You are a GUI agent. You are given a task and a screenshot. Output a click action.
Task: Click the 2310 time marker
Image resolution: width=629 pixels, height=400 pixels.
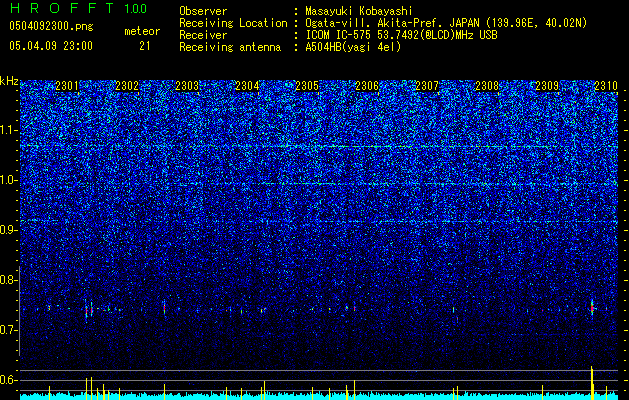click(x=606, y=86)
